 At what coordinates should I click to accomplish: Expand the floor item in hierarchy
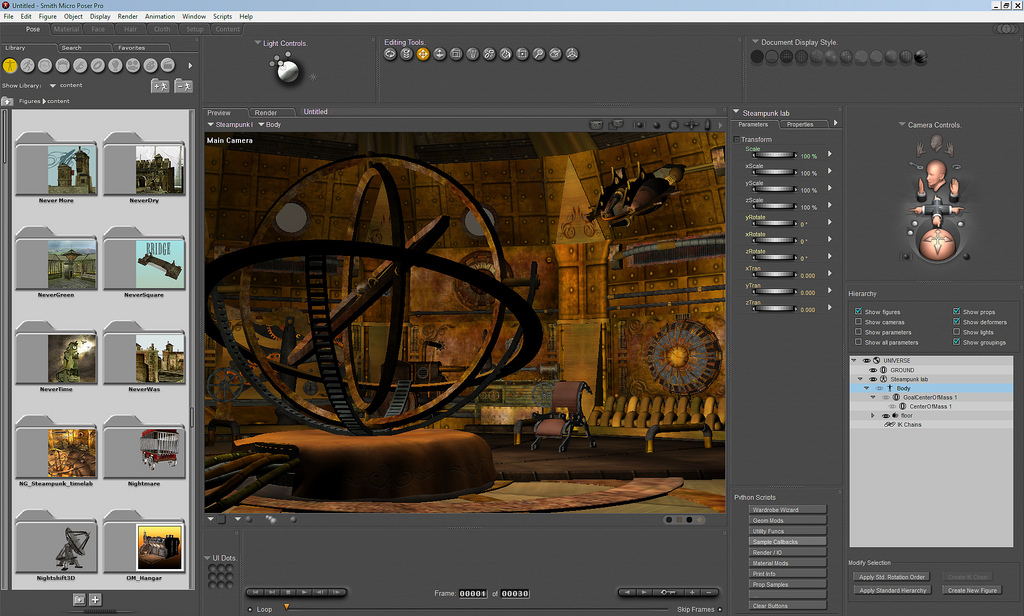click(873, 415)
